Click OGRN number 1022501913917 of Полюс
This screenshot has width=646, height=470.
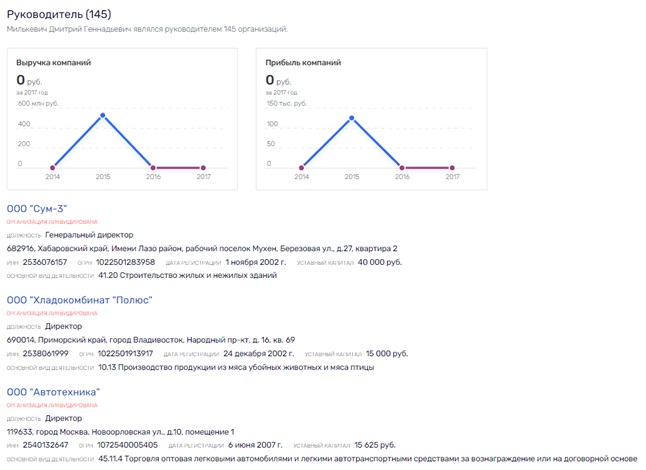point(125,353)
